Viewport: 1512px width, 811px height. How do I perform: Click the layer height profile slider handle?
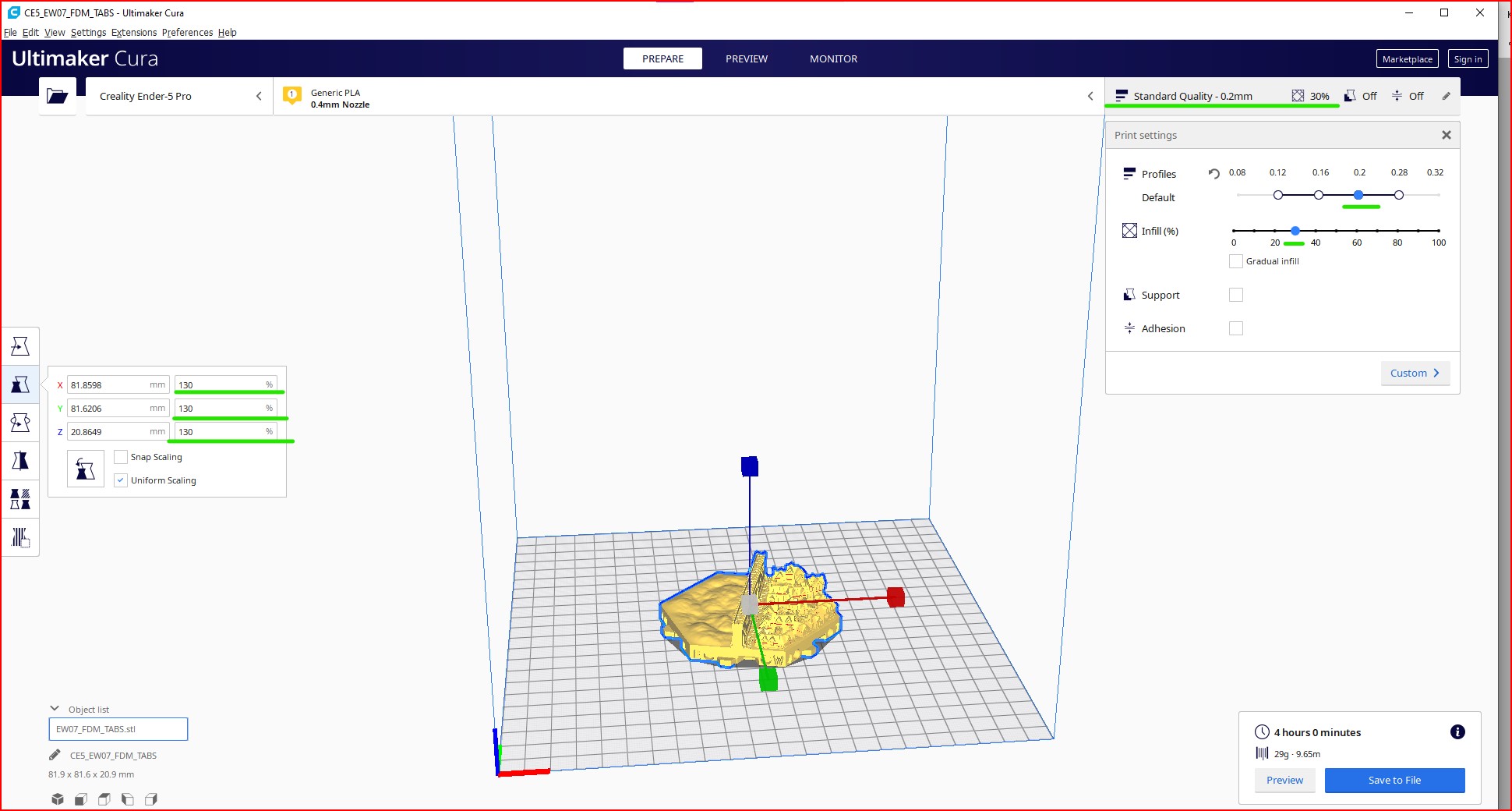[1358, 195]
